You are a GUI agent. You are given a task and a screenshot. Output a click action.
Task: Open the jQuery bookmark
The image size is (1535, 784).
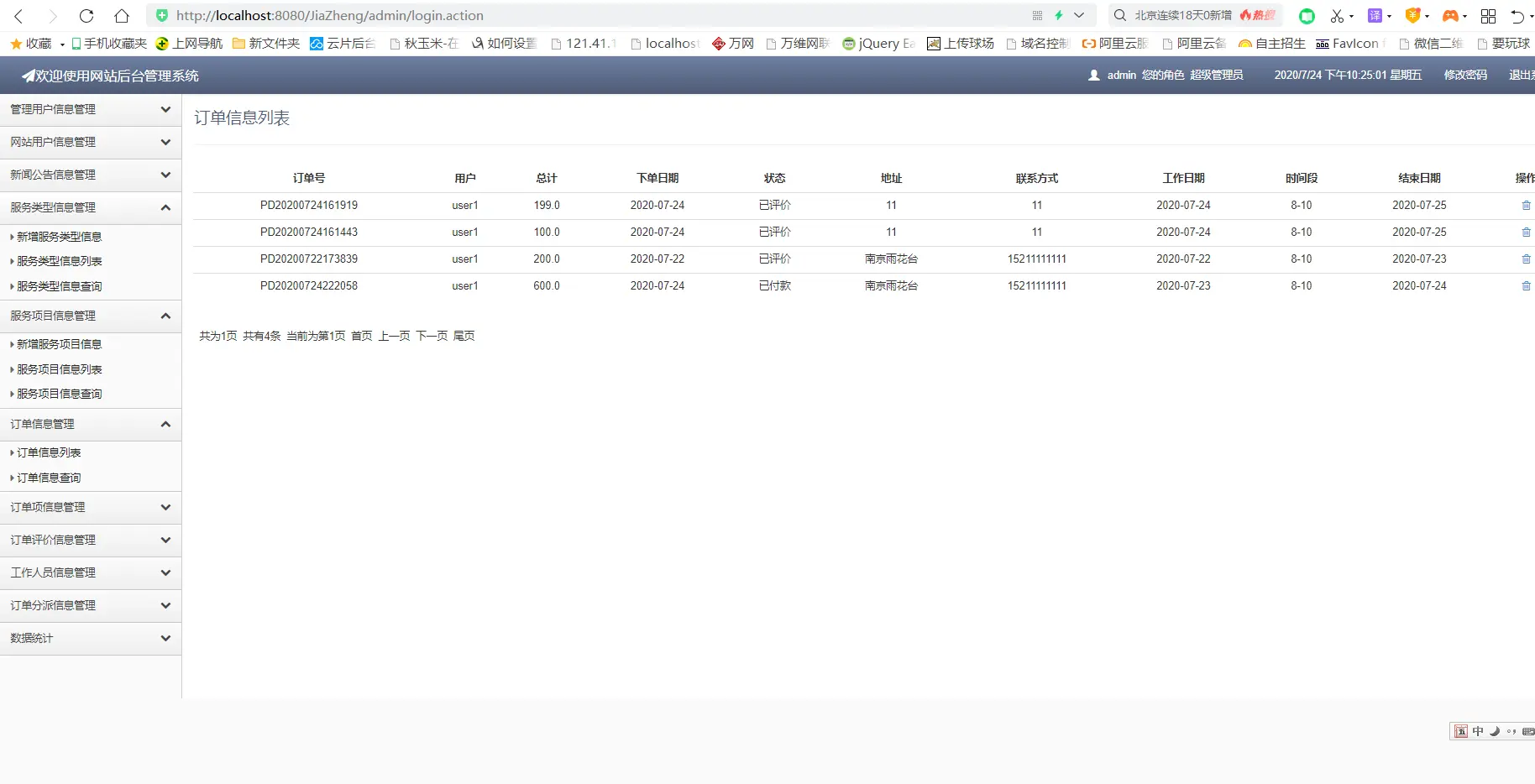[878, 44]
